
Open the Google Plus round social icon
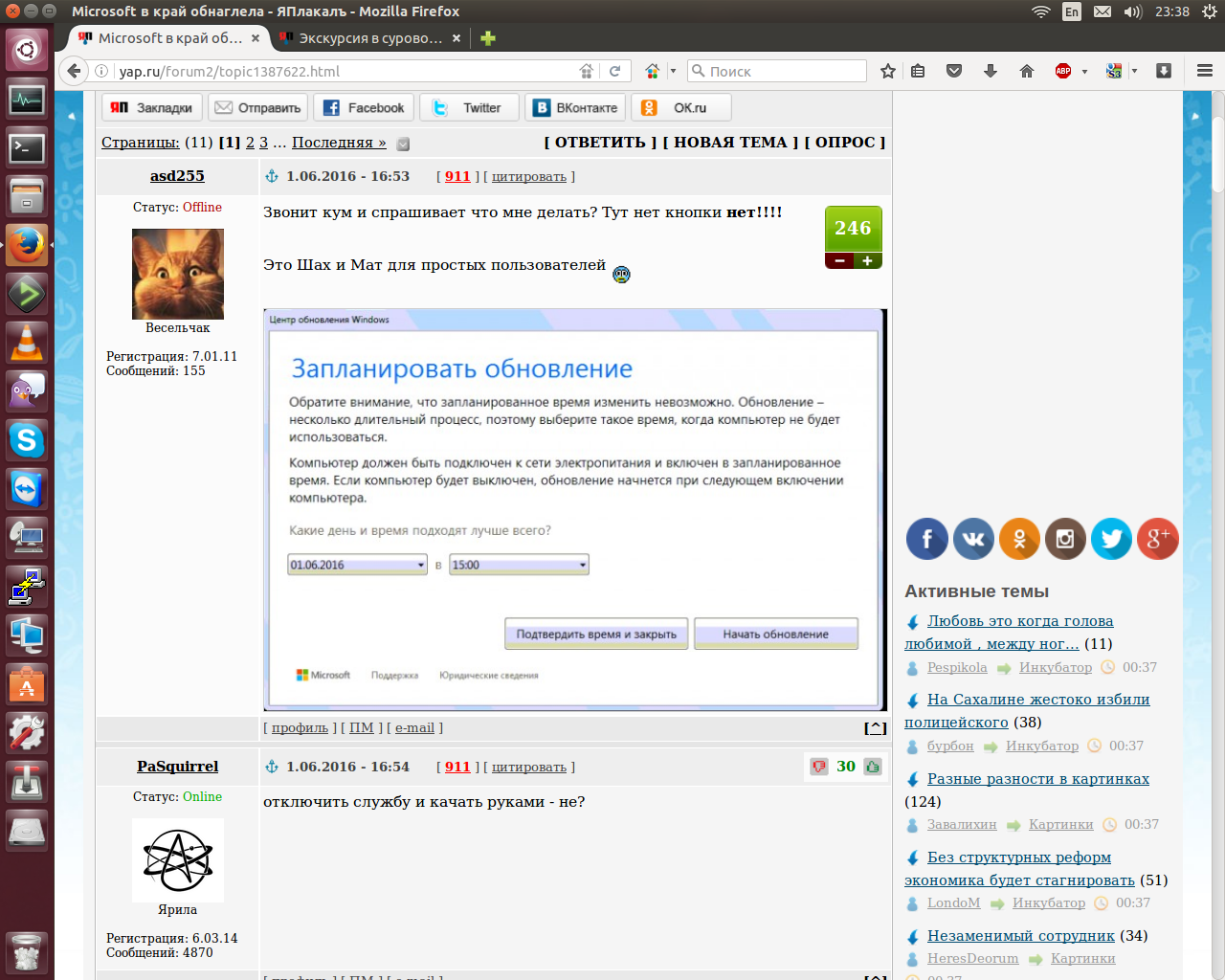[1157, 539]
